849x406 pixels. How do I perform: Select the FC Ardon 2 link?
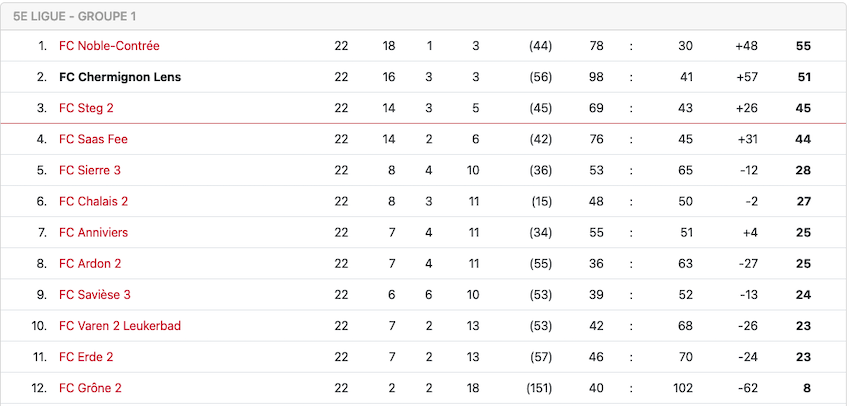(90, 264)
